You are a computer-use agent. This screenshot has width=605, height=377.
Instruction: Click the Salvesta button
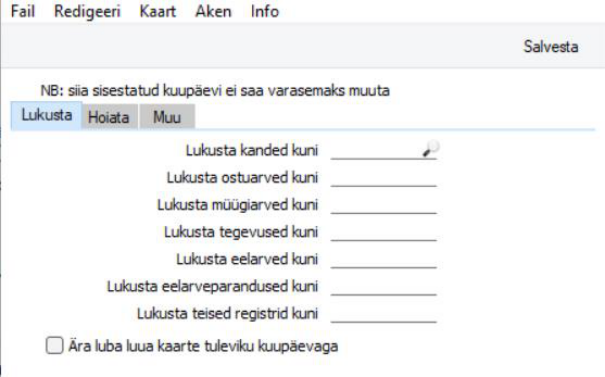(x=551, y=47)
